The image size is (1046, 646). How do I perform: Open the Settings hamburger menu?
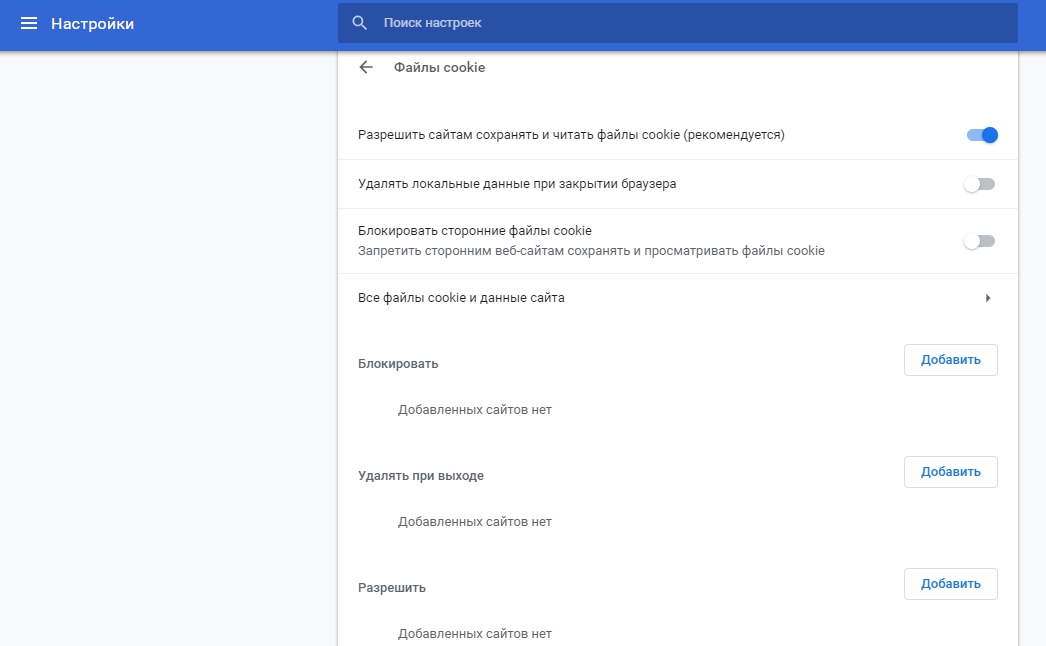coord(28,22)
